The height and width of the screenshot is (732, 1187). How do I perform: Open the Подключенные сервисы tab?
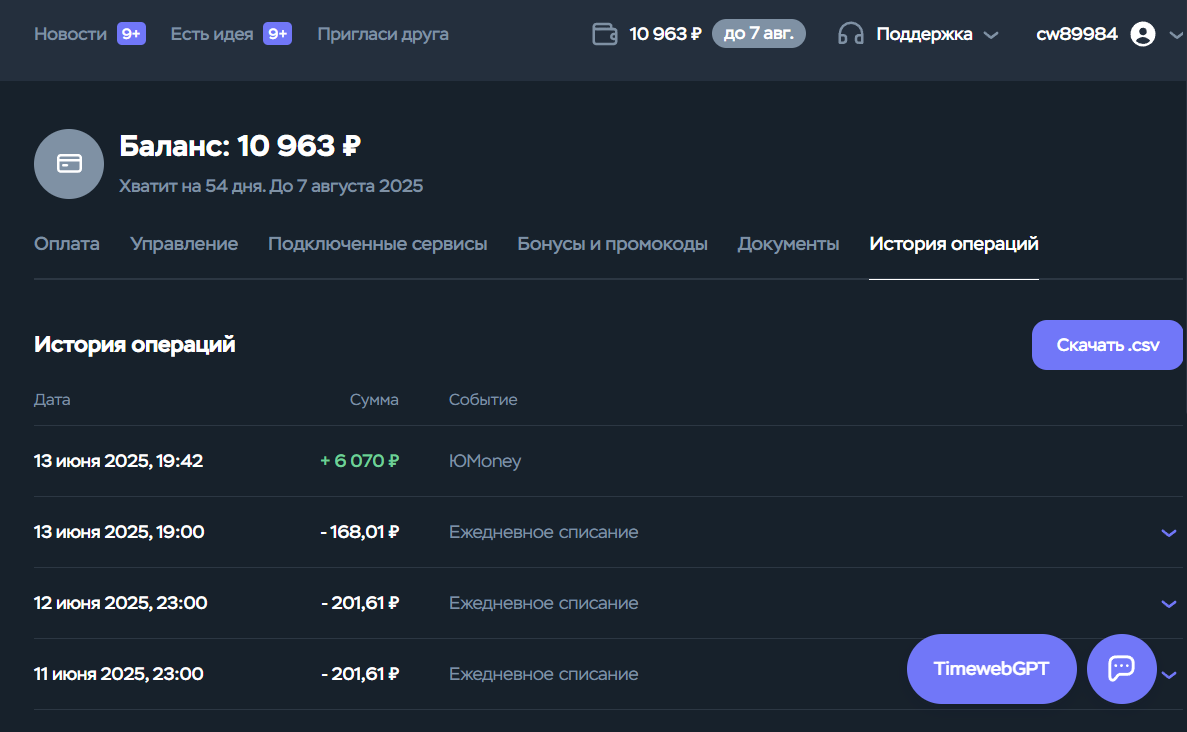[x=378, y=244]
